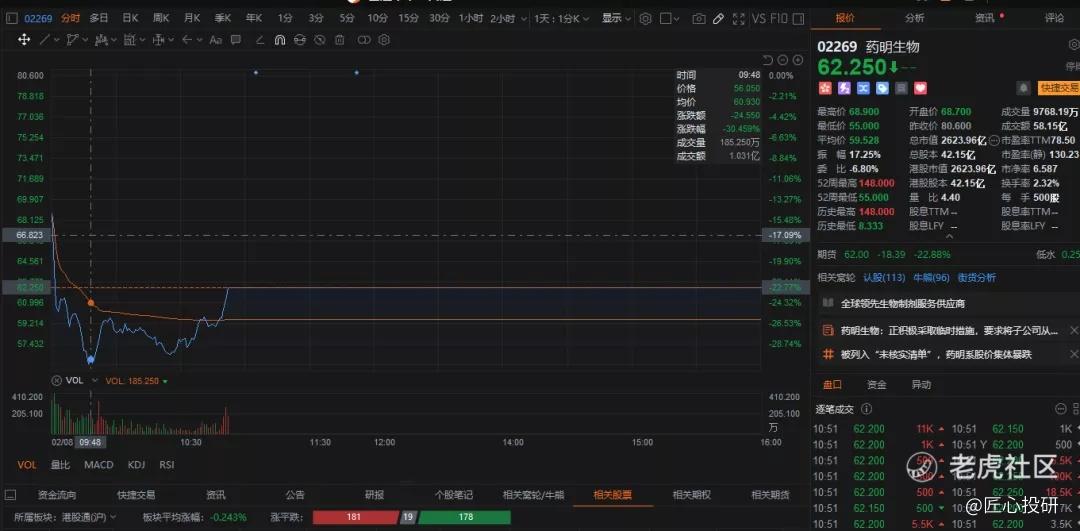Open chart settings gear next to 显示
Viewport: 1080px width, 531px height.
[x=645, y=19]
